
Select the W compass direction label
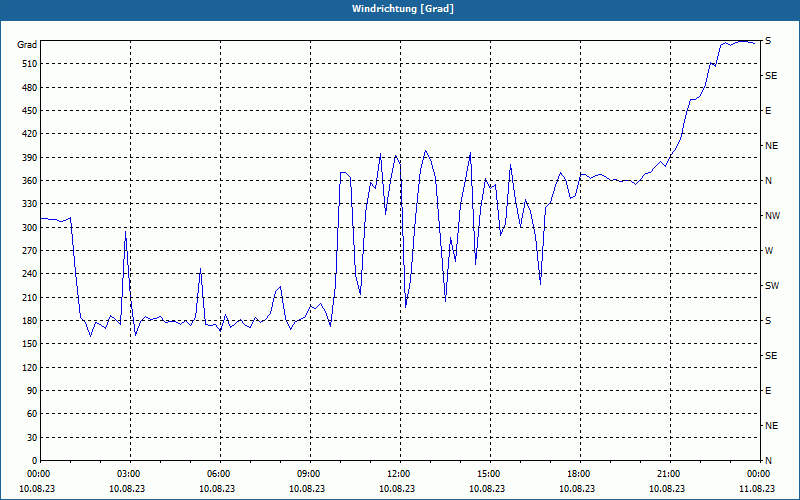(x=769, y=251)
